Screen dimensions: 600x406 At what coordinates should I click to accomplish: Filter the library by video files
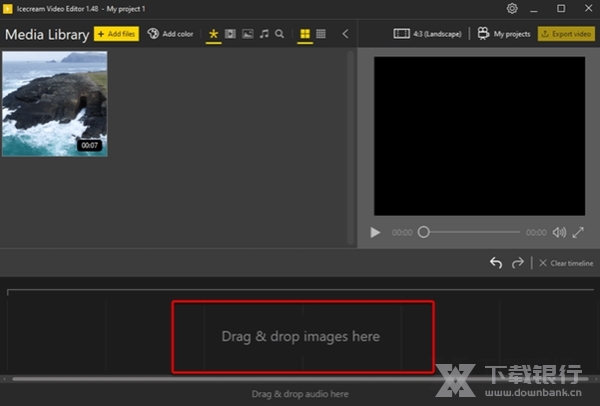(230, 34)
